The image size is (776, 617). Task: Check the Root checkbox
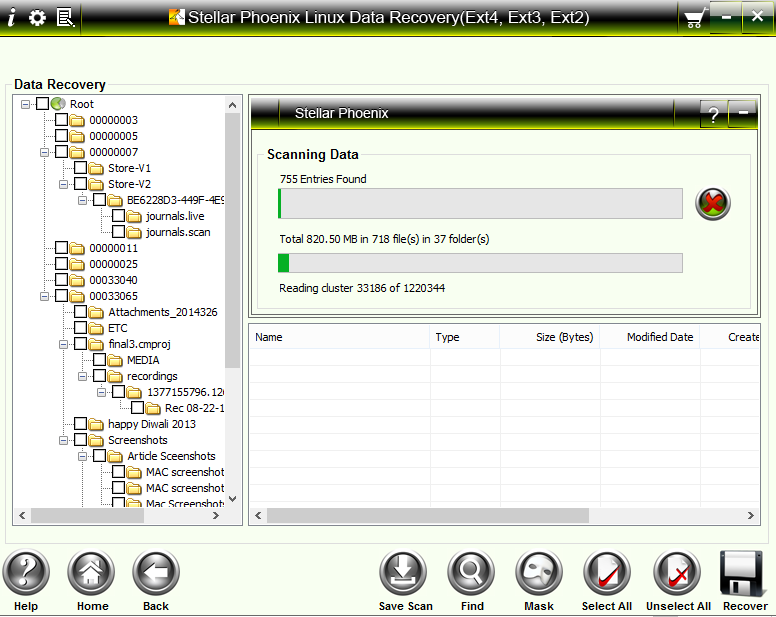(43, 103)
